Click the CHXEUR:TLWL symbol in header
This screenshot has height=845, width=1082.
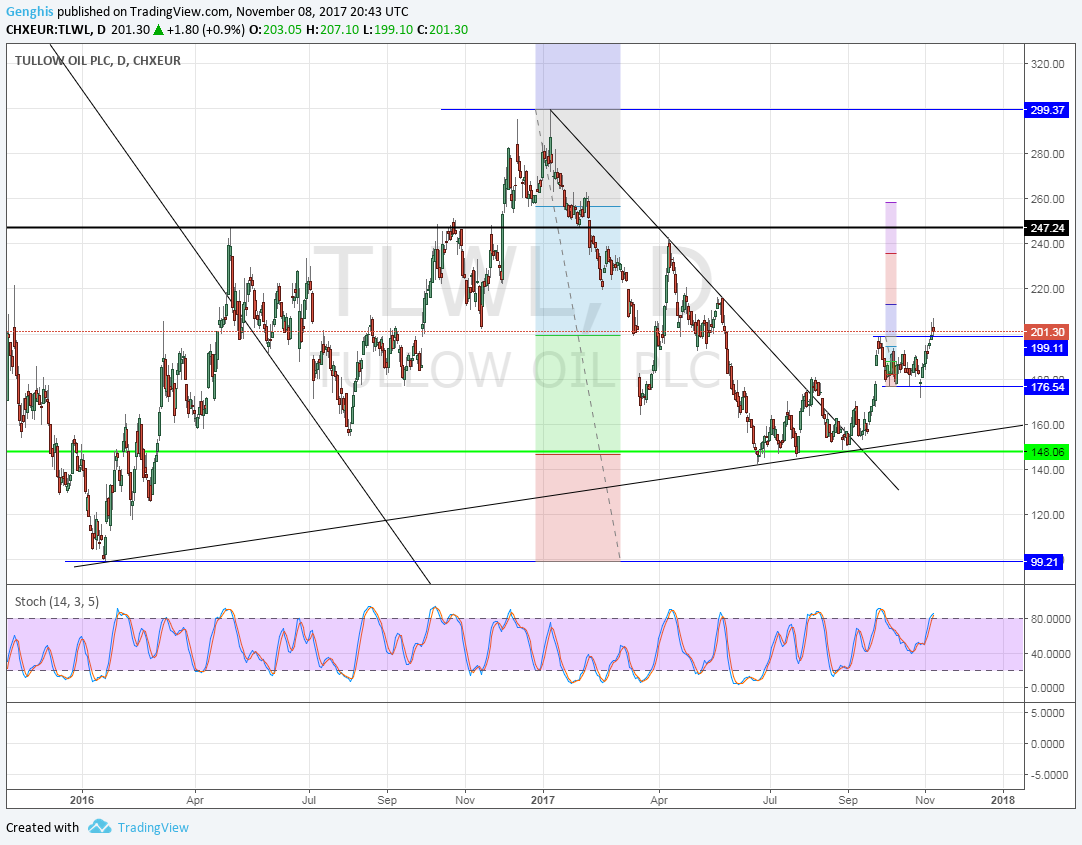pyautogui.click(x=49, y=30)
